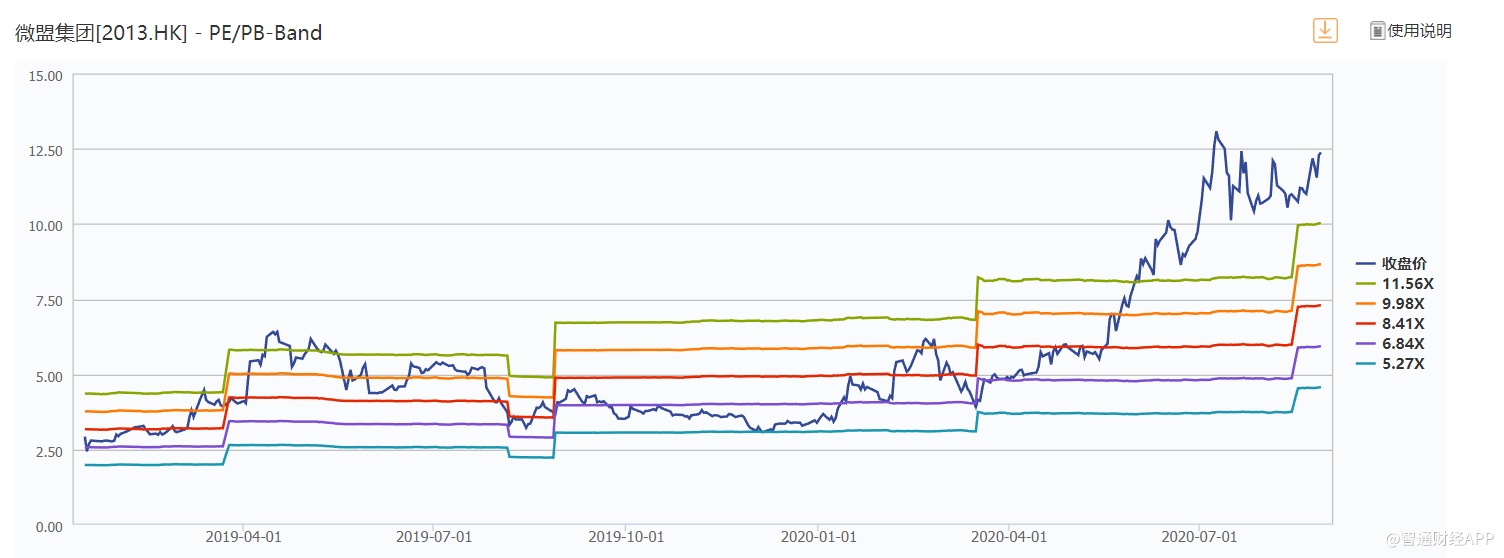The width and height of the screenshot is (1504, 558).
Task: Select the 2020-04-01 date axis label
Action: click(1009, 537)
